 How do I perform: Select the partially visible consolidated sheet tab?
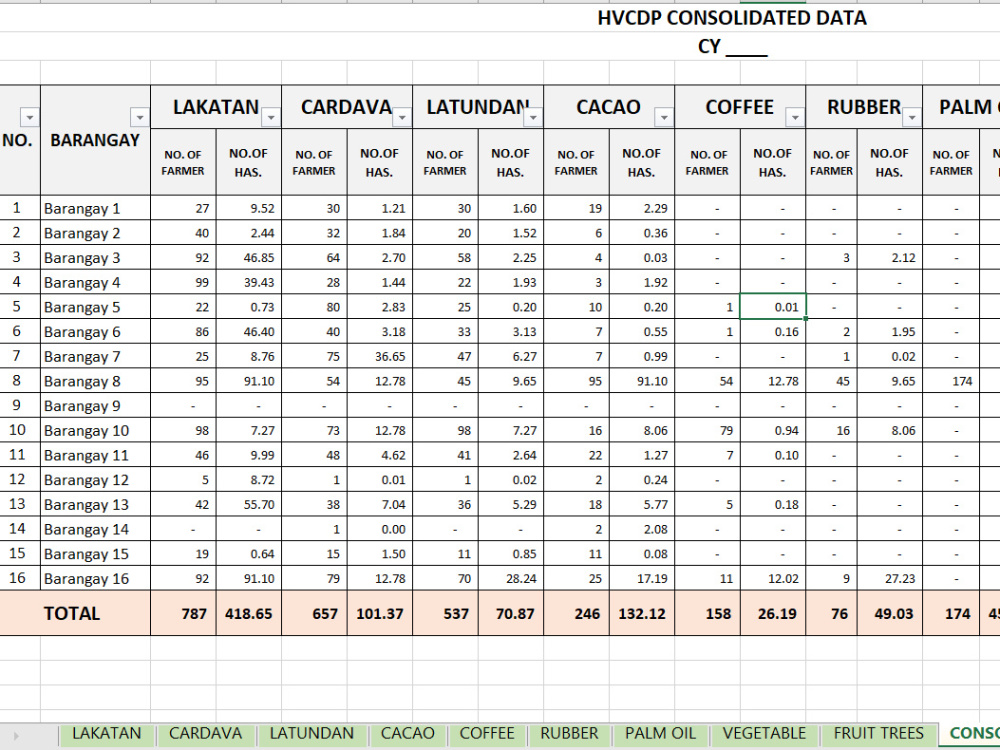970,734
